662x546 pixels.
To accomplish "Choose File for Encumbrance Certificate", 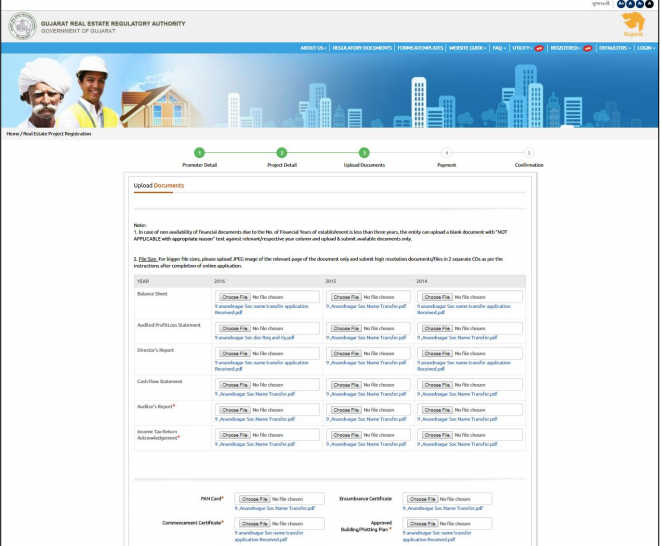I will (x=422, y=499).
